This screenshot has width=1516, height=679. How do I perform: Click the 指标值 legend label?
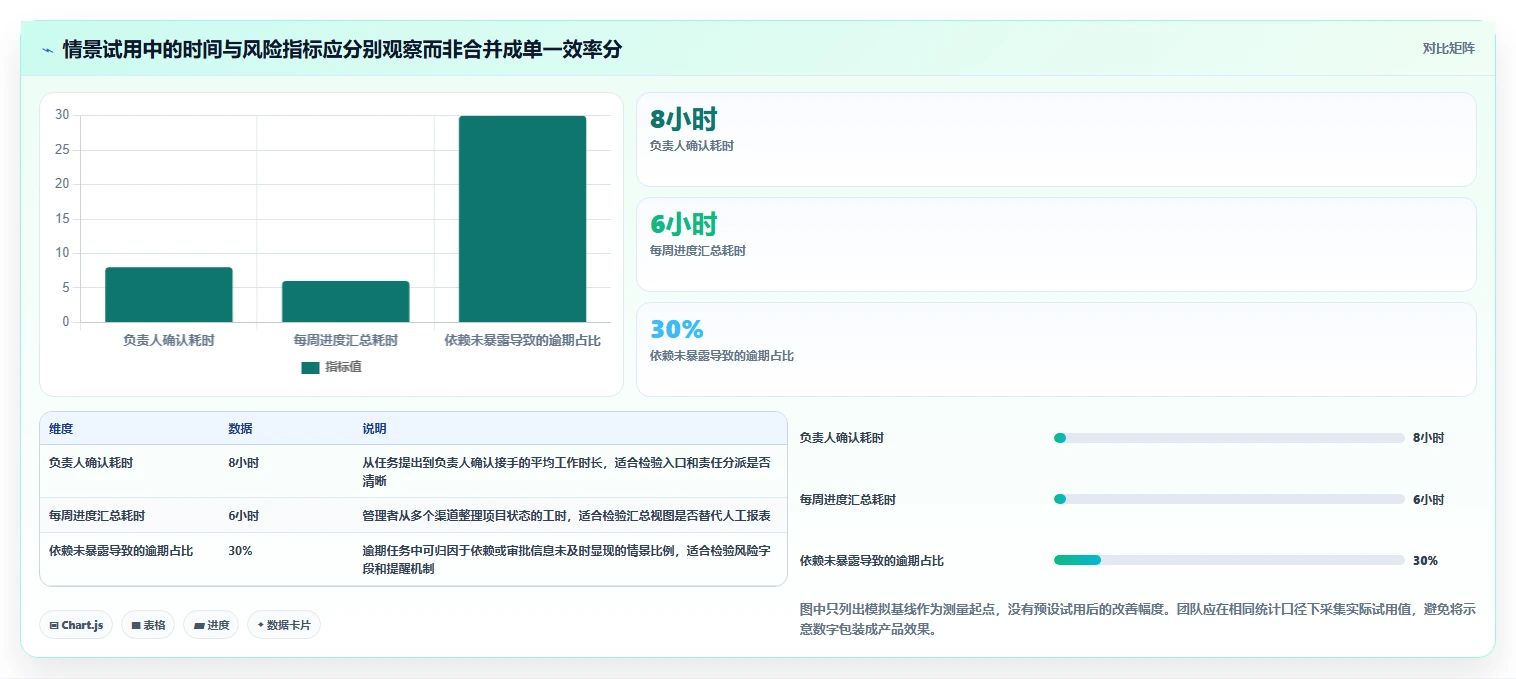click(x=343, y=367)
